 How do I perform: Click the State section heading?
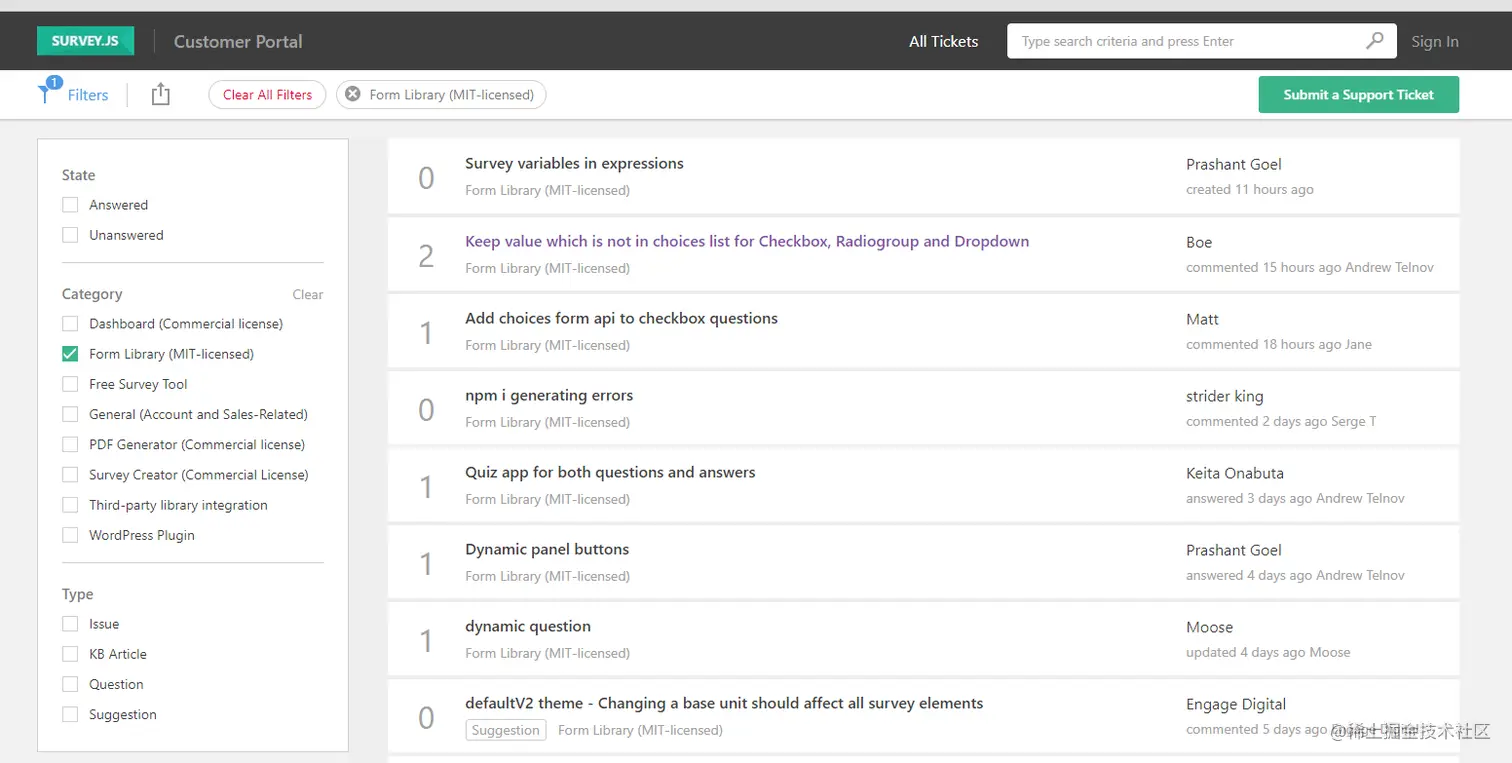coord(78,175)
